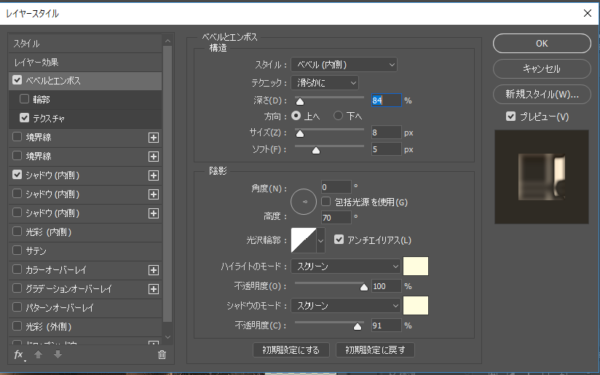Click the サイズ px input field
The image size is (600, 375).
click(386, 132)
